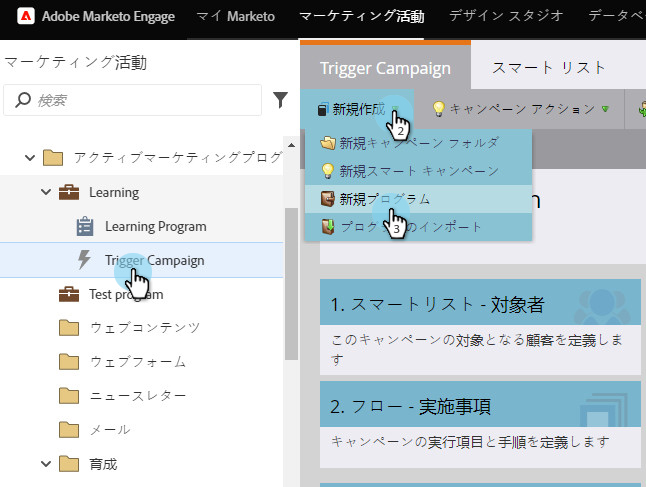
Task: Click into the 検索 search field
Action: 132,100
